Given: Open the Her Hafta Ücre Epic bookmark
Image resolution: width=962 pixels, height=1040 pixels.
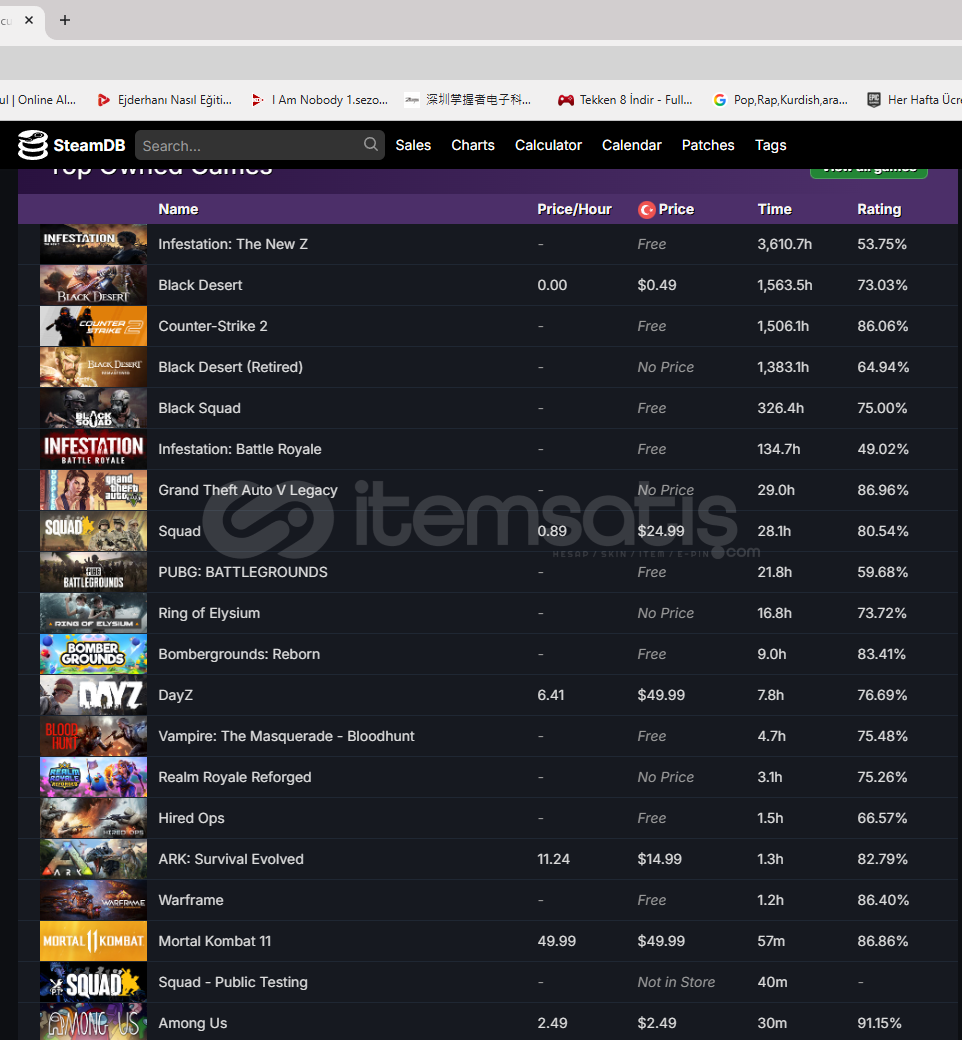Looking at the screenshot, I should (914, 100).
